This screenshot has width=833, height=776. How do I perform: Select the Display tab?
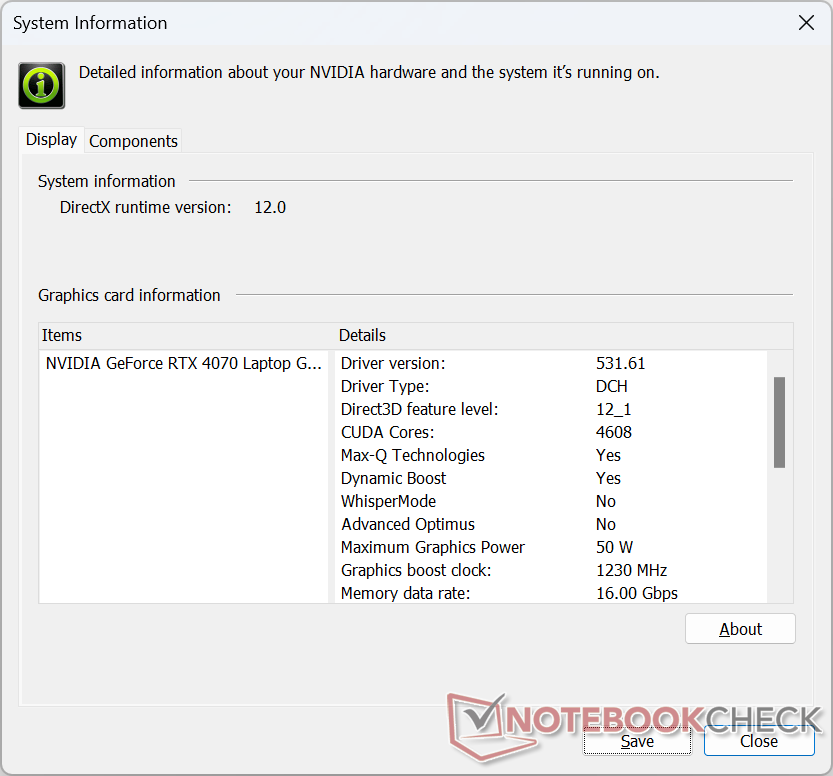click(x=52, y=140)
